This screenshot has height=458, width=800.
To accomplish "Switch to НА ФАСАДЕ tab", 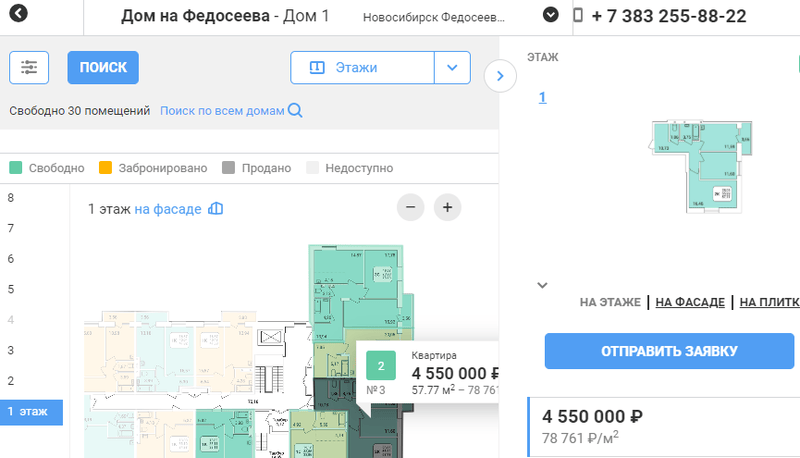I will 690,302.
